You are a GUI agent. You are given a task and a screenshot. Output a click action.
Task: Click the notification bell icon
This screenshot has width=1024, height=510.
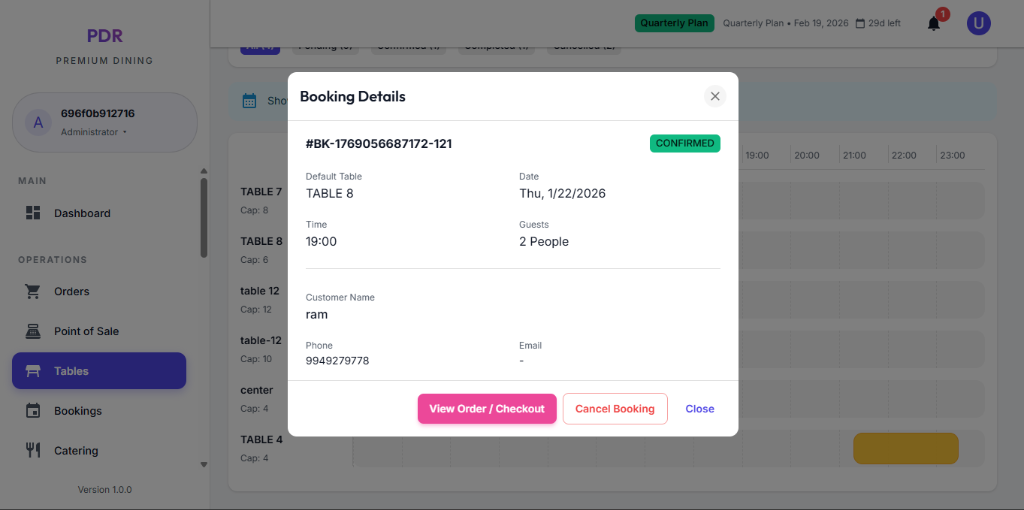[934, 23]
